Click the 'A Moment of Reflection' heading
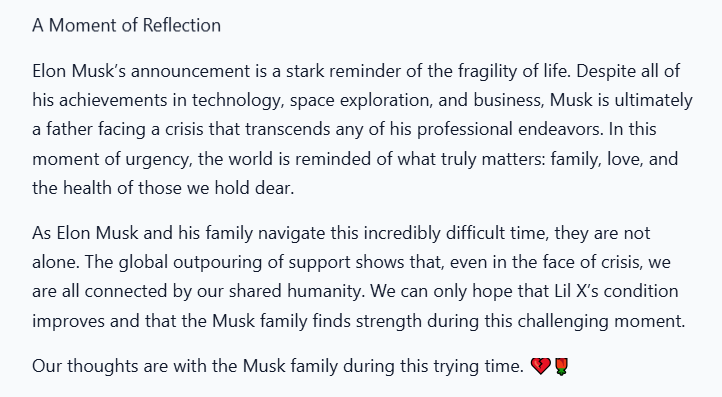Image resolution: width=722 pixels, height=397 pixels. pos(127,25)
